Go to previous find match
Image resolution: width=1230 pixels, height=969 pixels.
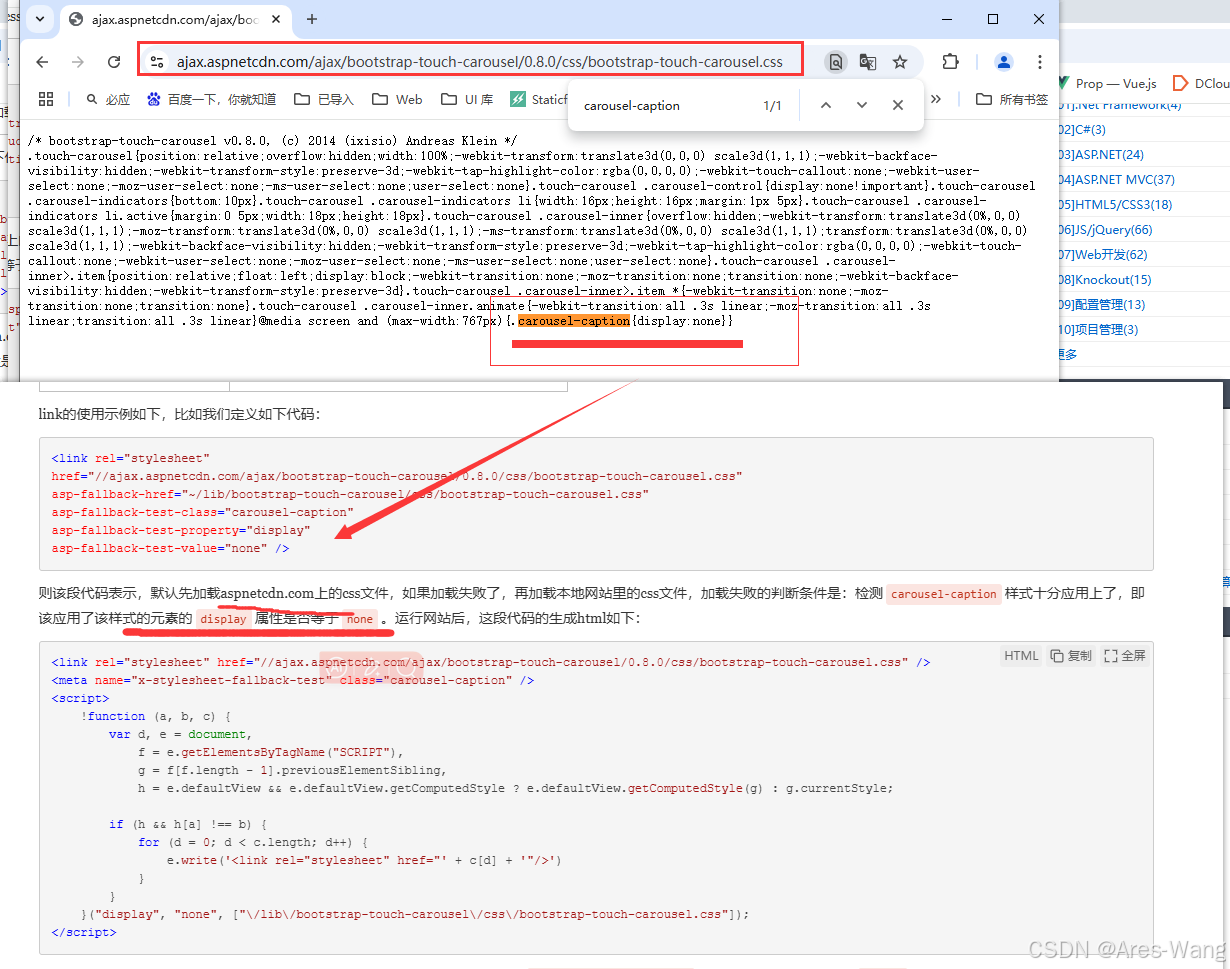pyautogui.click(x=826, y=105)
